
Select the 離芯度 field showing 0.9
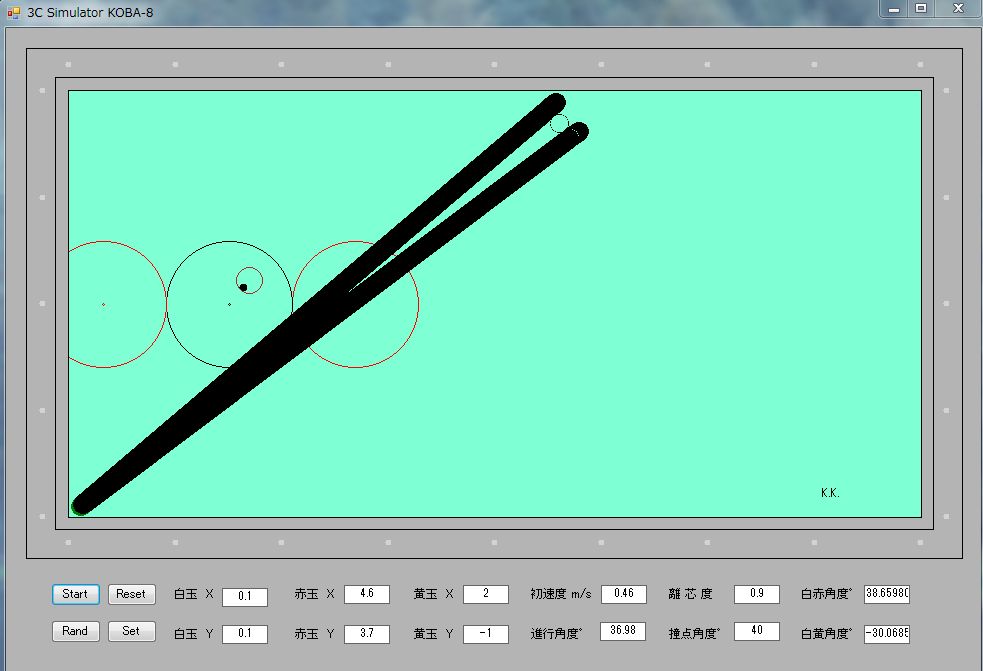757,594
